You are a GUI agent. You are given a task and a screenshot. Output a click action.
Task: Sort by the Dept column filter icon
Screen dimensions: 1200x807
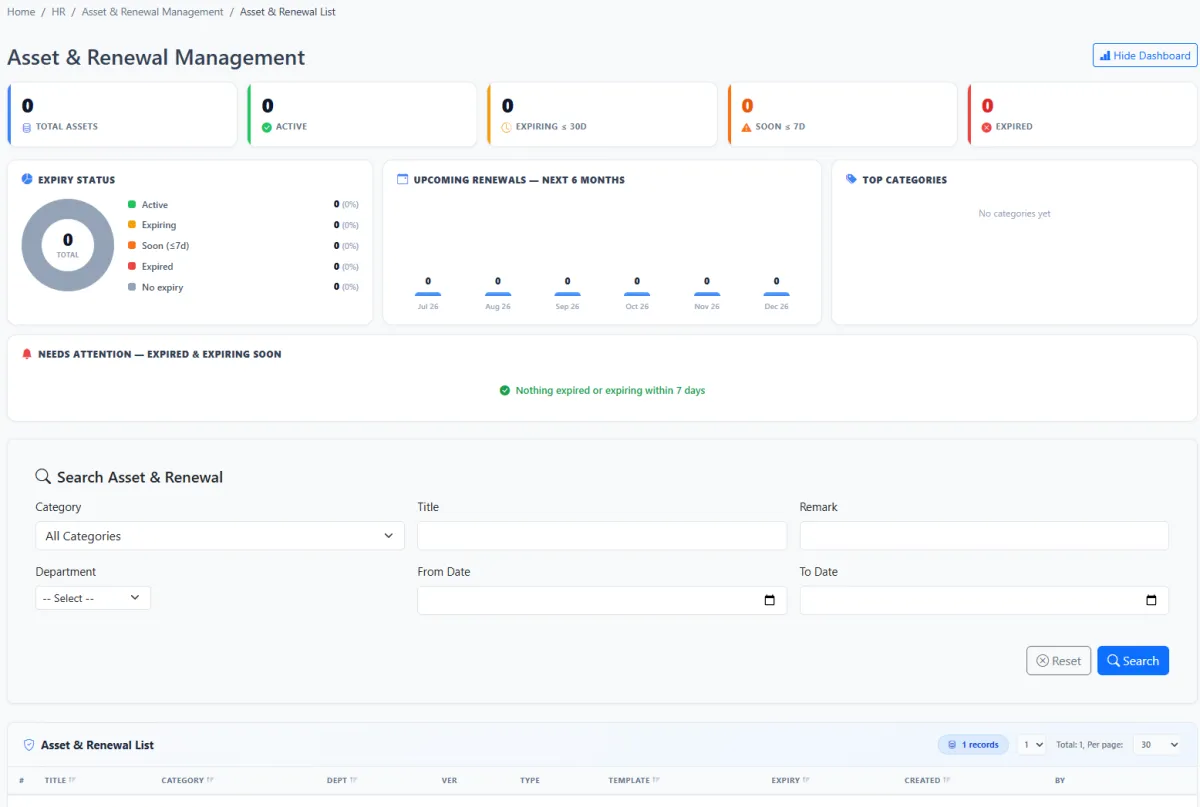pos(354,780)
